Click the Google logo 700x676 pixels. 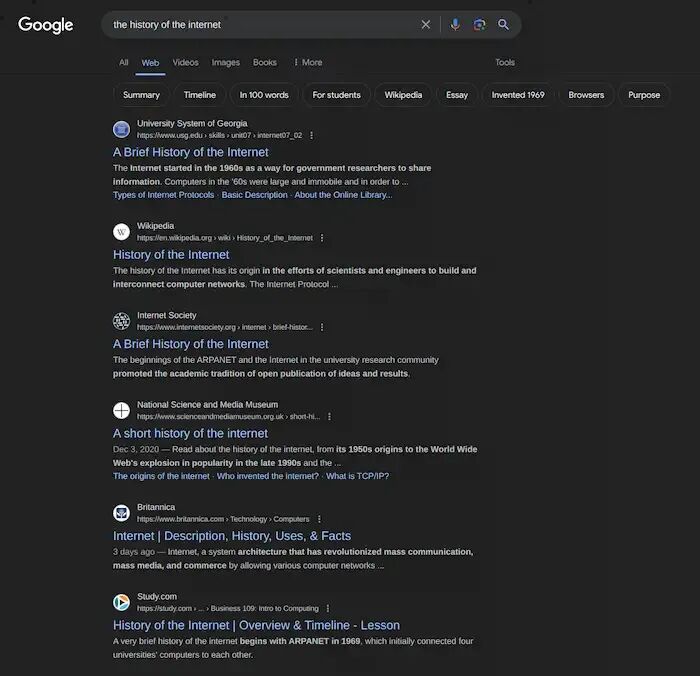pos(46,25)
